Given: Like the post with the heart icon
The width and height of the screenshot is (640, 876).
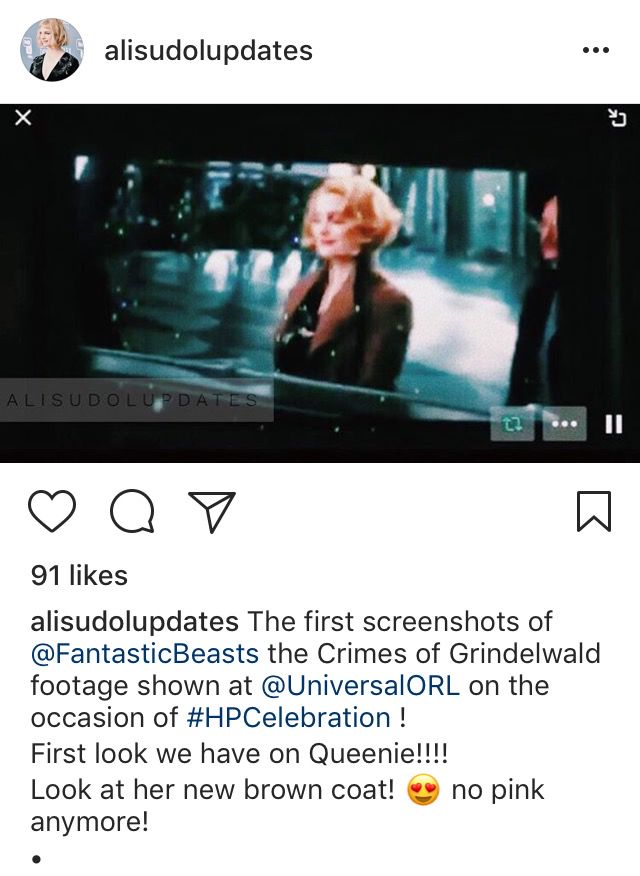Looking at the screenshot, I should pyautogui.click(x=52, y=511).
